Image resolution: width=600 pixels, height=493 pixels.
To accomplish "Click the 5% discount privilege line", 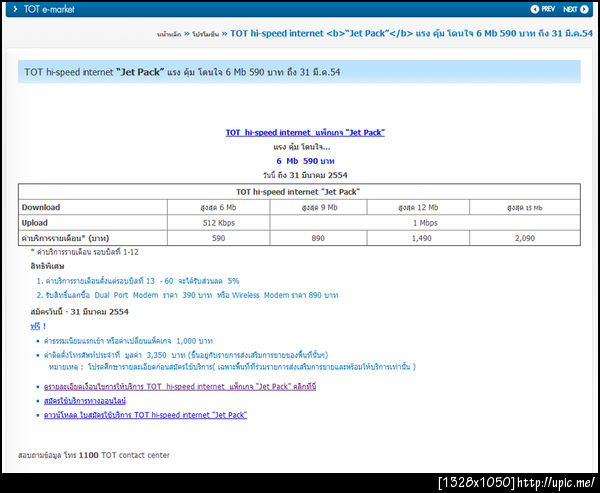I will tap(138, 281).
